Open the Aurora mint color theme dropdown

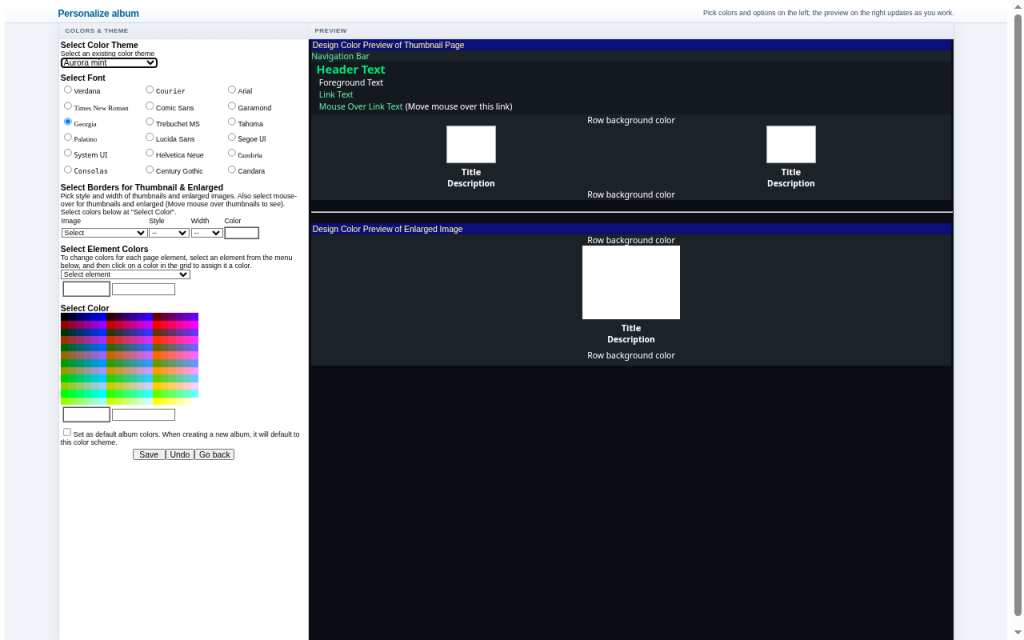tap(109, 63)
